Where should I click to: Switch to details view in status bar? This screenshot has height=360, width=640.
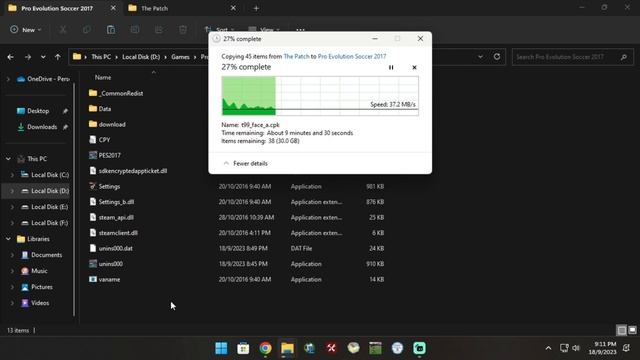point(621,330)
